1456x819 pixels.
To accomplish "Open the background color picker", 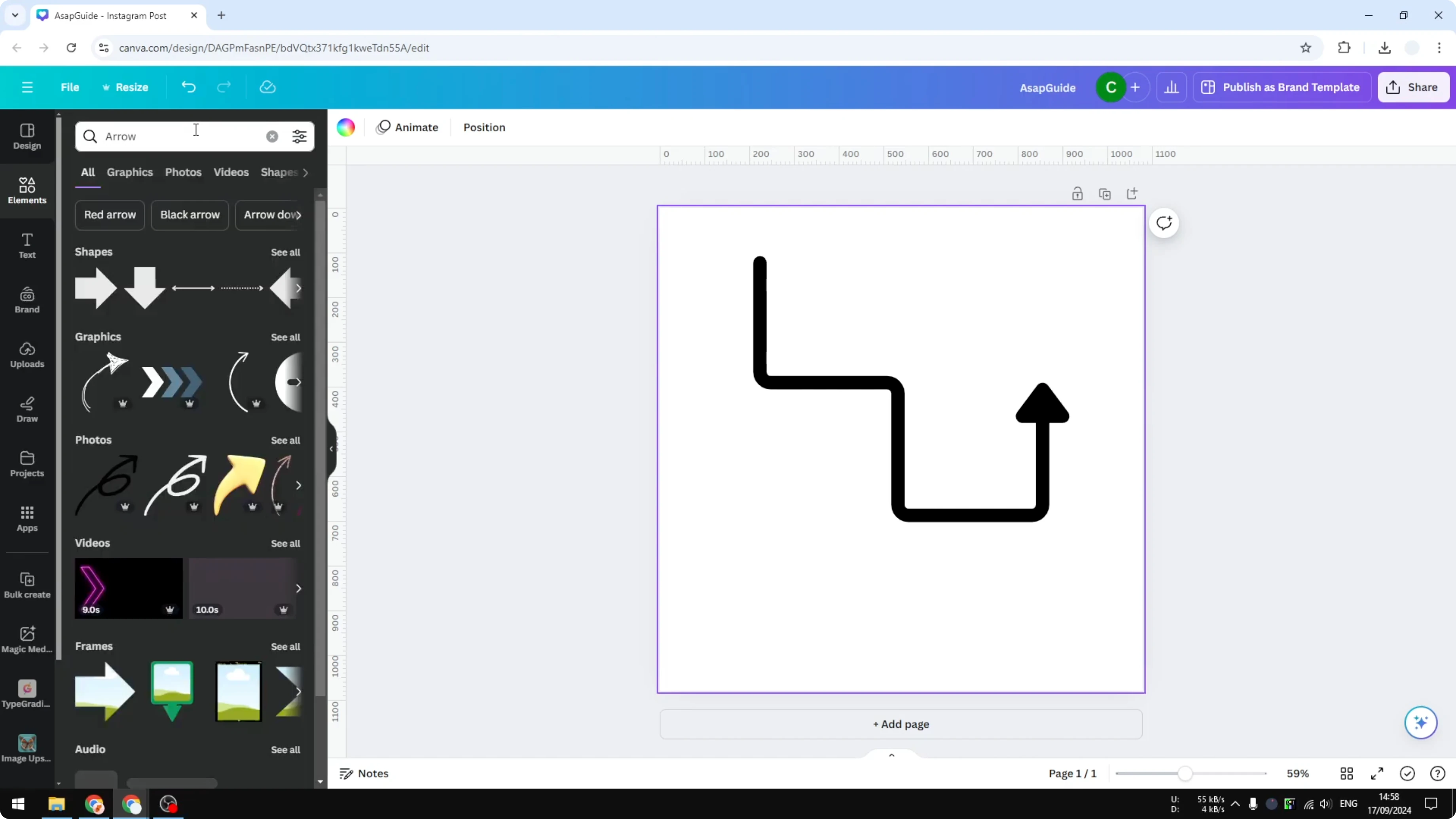I will coord(346,127).
